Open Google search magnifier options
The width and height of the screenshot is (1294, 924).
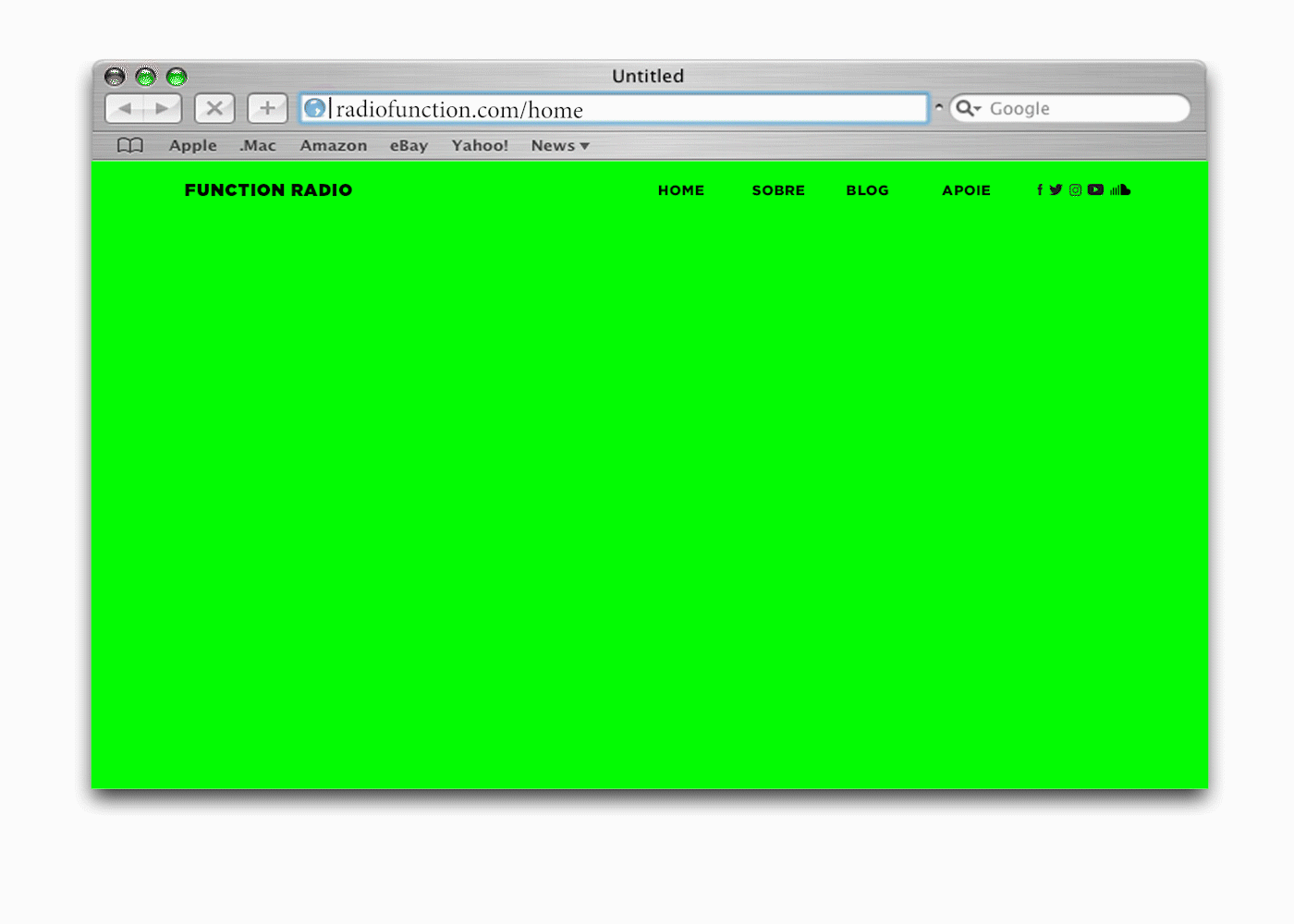pyautogui.click(x=968, y=108)
